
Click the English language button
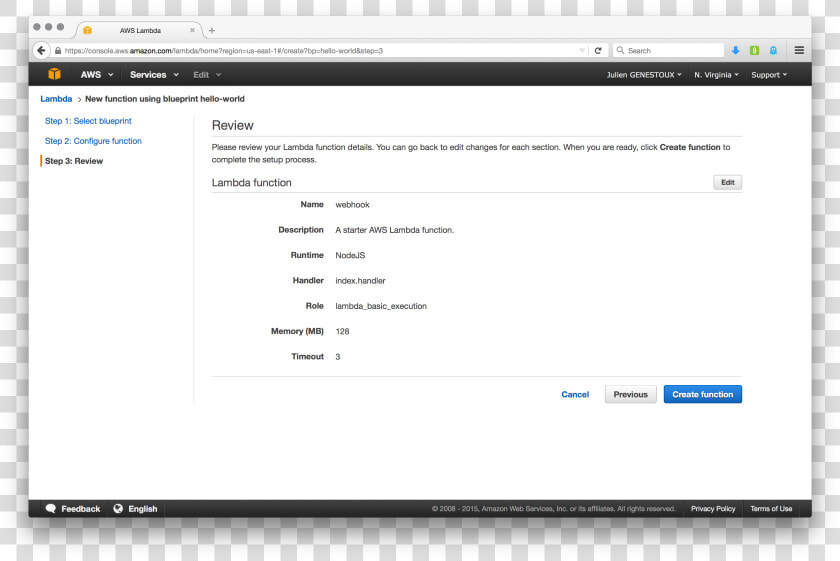(x=136, y=508)
